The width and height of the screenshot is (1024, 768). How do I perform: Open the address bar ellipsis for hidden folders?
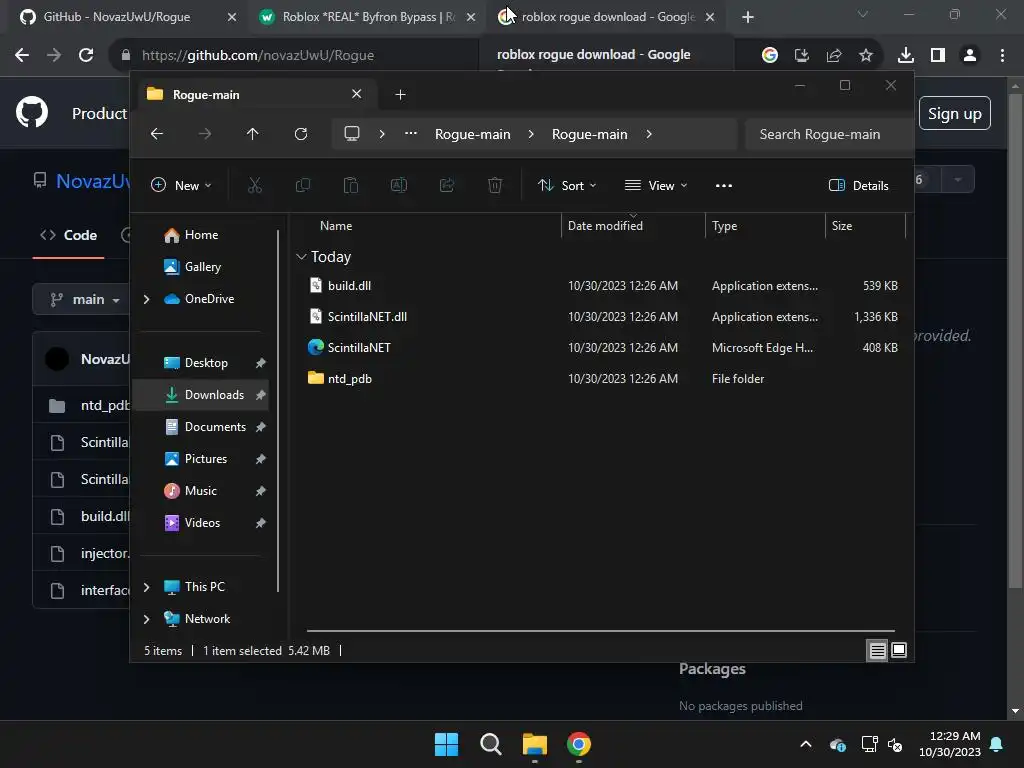pos(411,133)
